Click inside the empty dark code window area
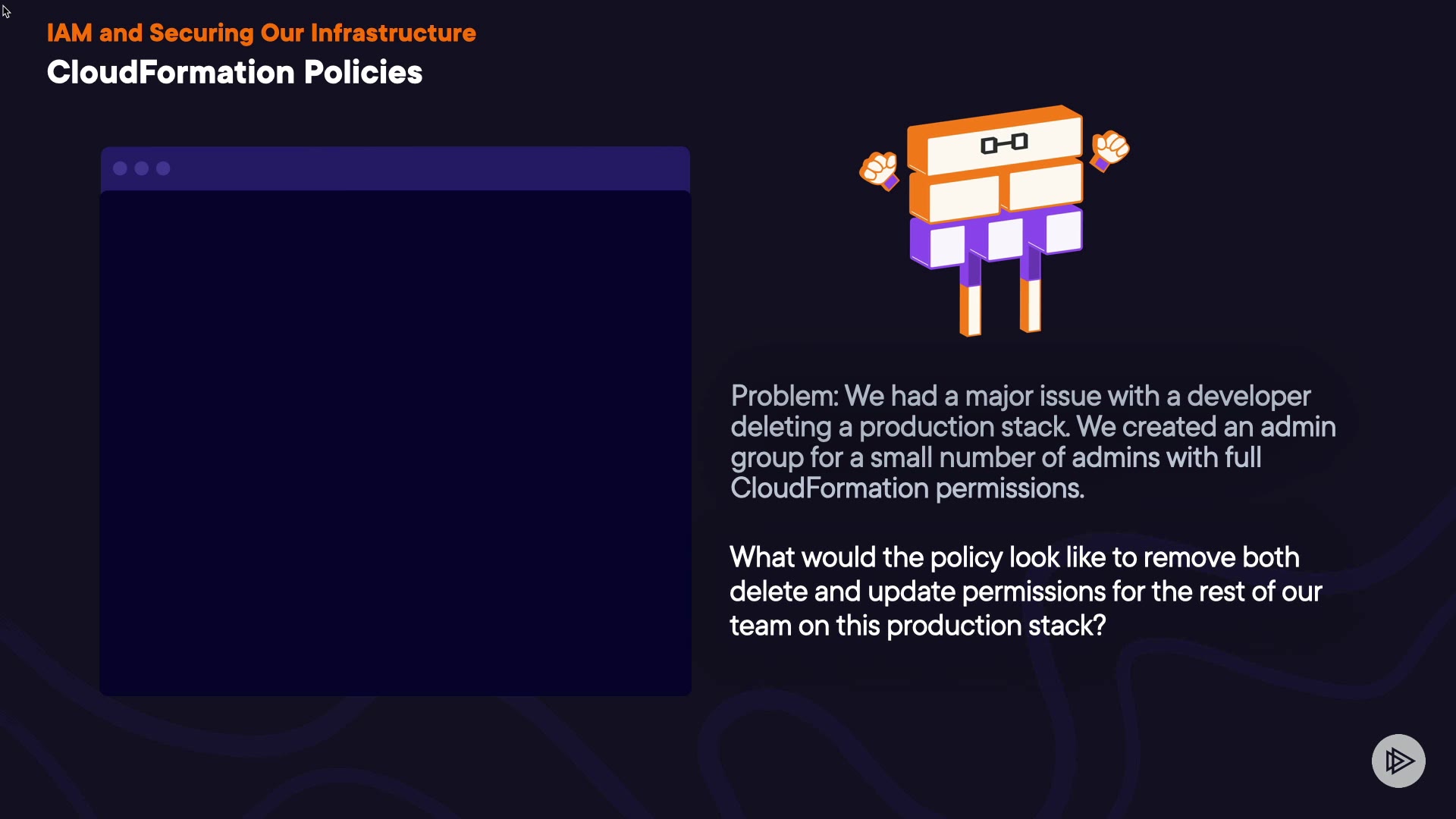Viewport: 1456px width, 819px height. 395,442
